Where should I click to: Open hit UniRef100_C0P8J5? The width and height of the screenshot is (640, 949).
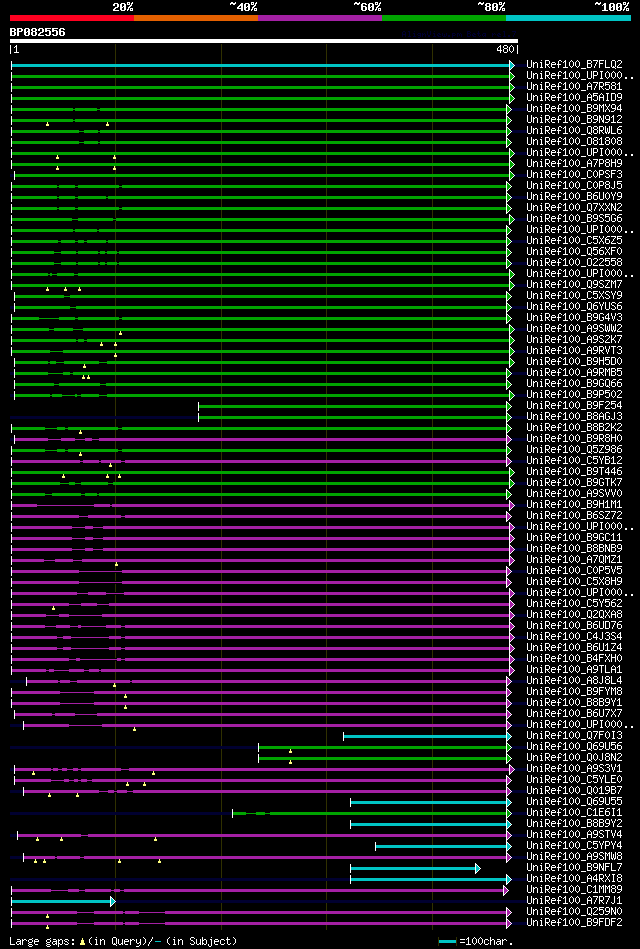click(x=574, y=186)
